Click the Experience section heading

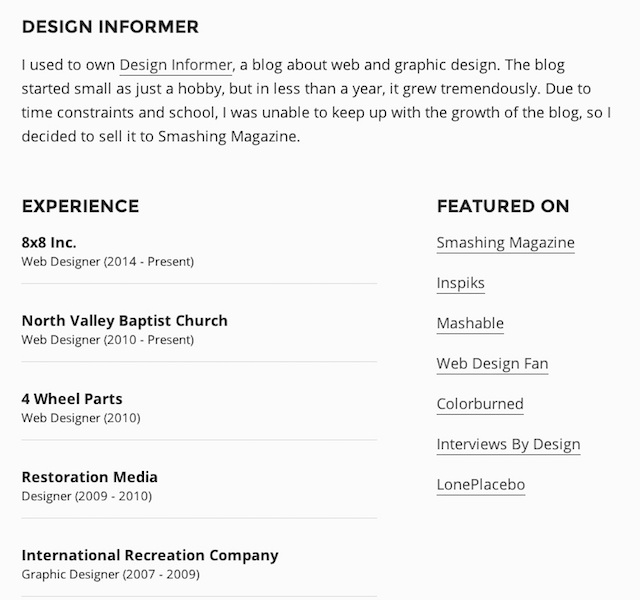[x=80, y=206]
